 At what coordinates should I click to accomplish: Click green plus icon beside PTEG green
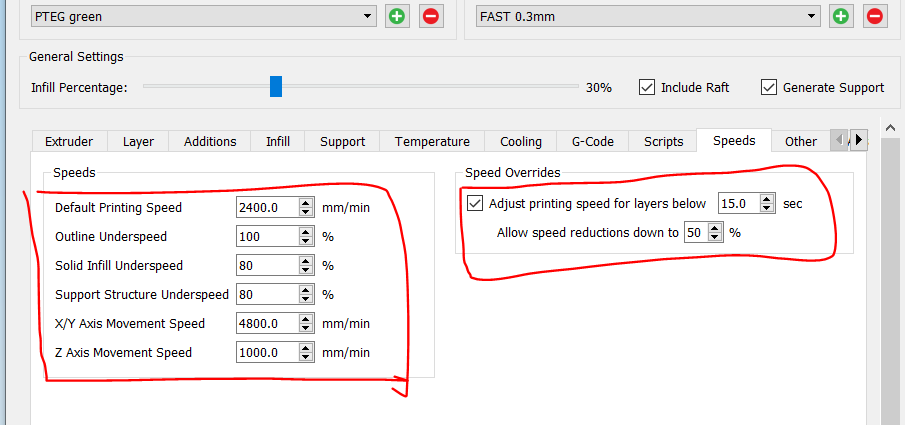pos(398,16)
